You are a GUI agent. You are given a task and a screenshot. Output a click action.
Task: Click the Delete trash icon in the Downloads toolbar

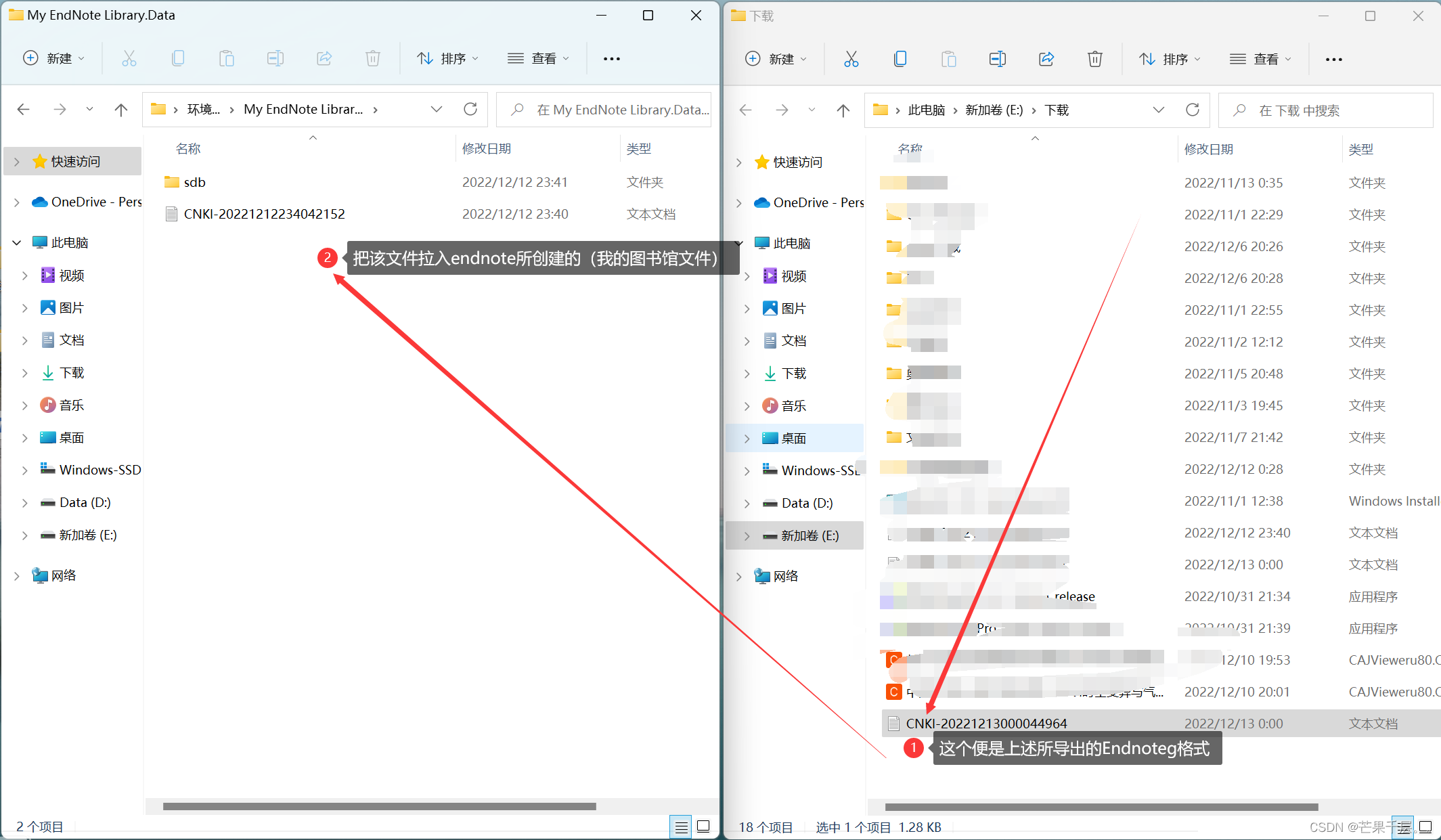pyautogui.click(x=1094, y=60)
